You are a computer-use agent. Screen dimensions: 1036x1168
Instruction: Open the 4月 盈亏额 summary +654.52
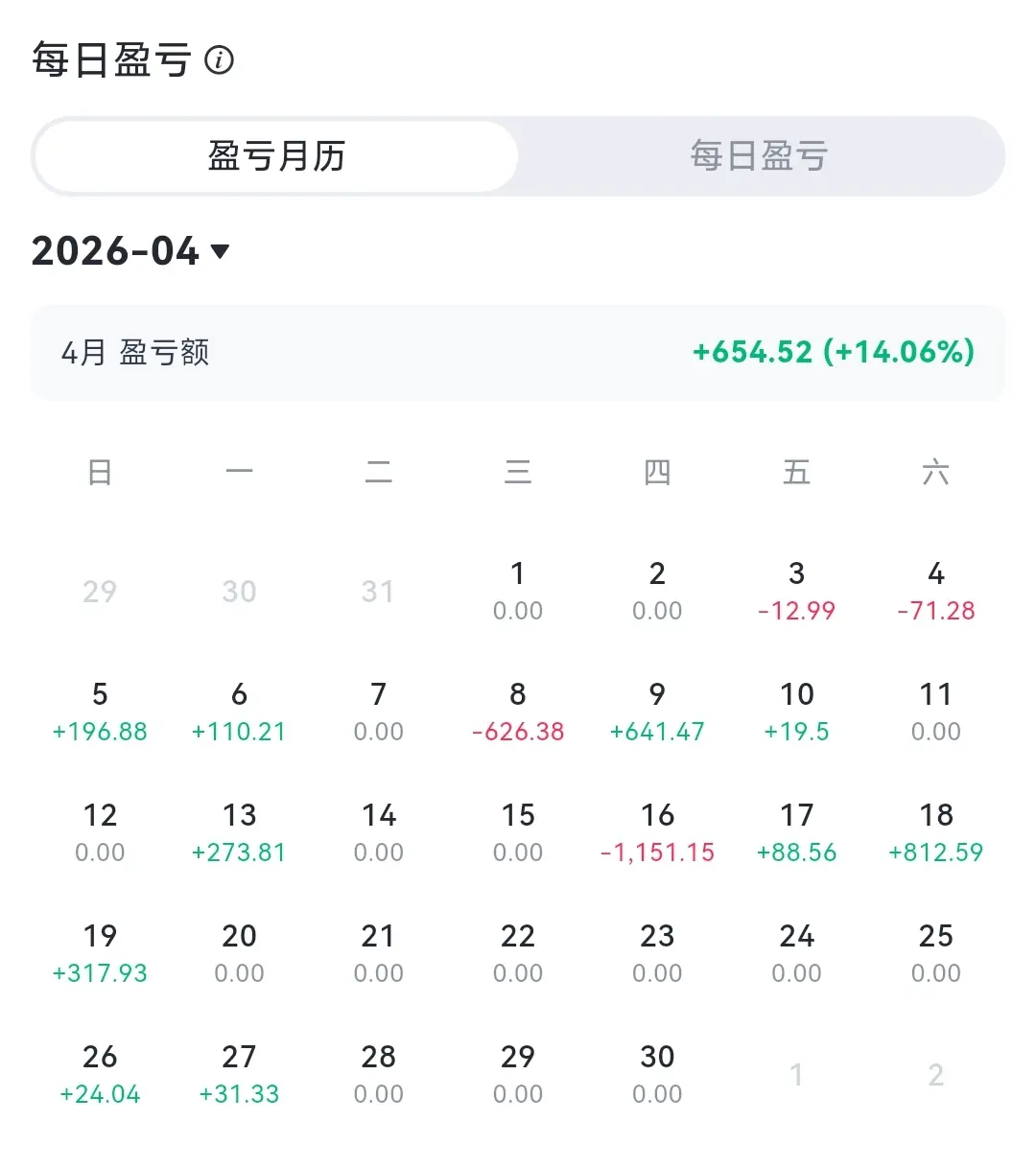518,352
